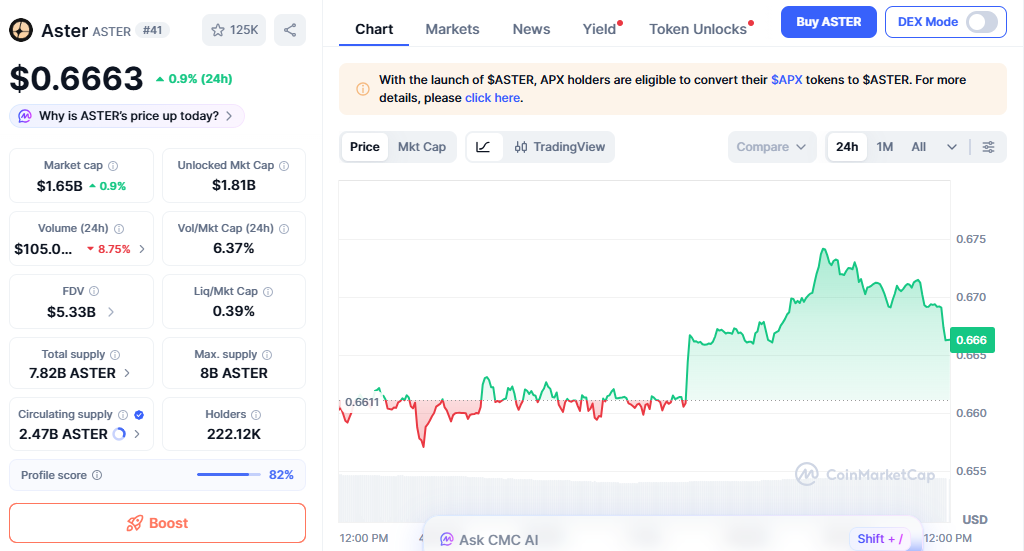Open chart settings sliders icon

pyautogui.click(x=989, y=147)
